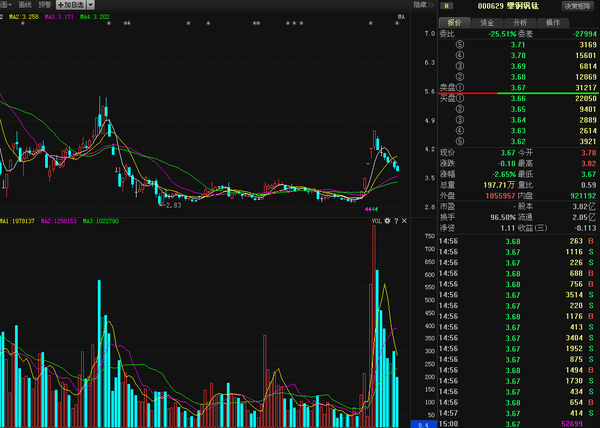
Task: Click sell level 2 circle marker
Action: (x=460, y=77)
